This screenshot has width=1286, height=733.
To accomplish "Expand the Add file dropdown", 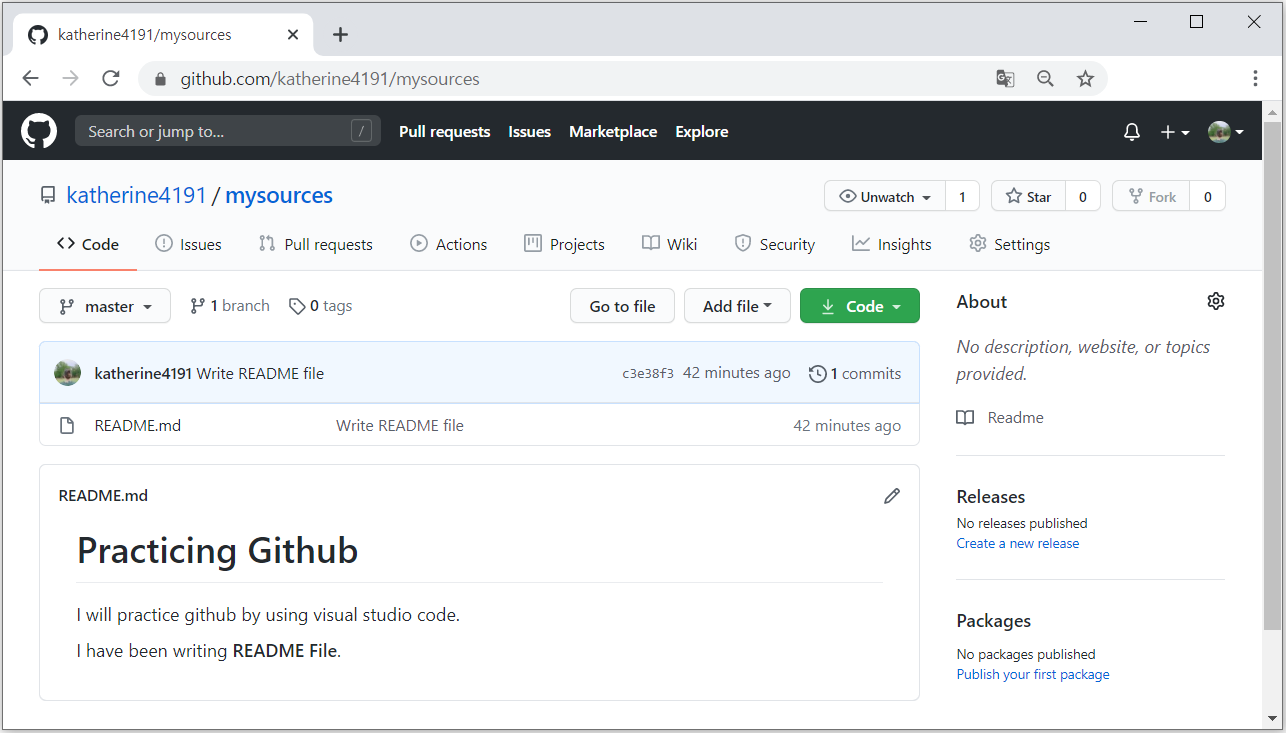I will coord(737,306).
